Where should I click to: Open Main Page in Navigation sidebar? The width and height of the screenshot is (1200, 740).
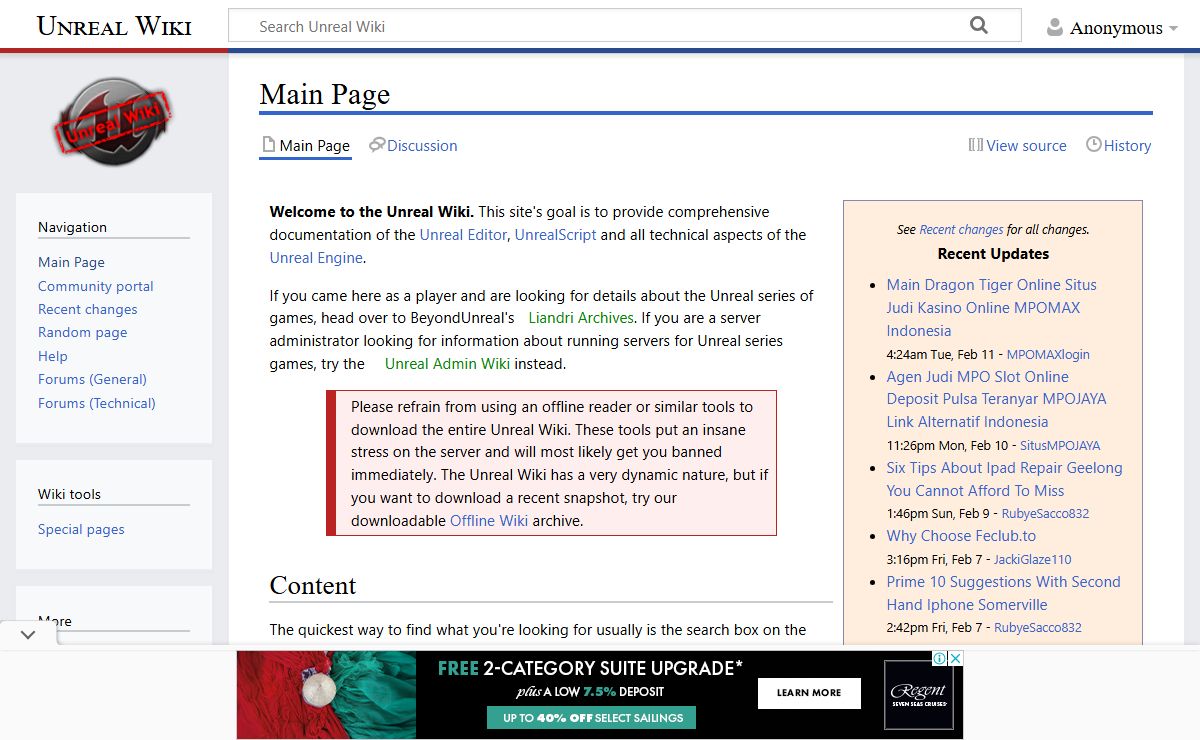coord(71,262)
